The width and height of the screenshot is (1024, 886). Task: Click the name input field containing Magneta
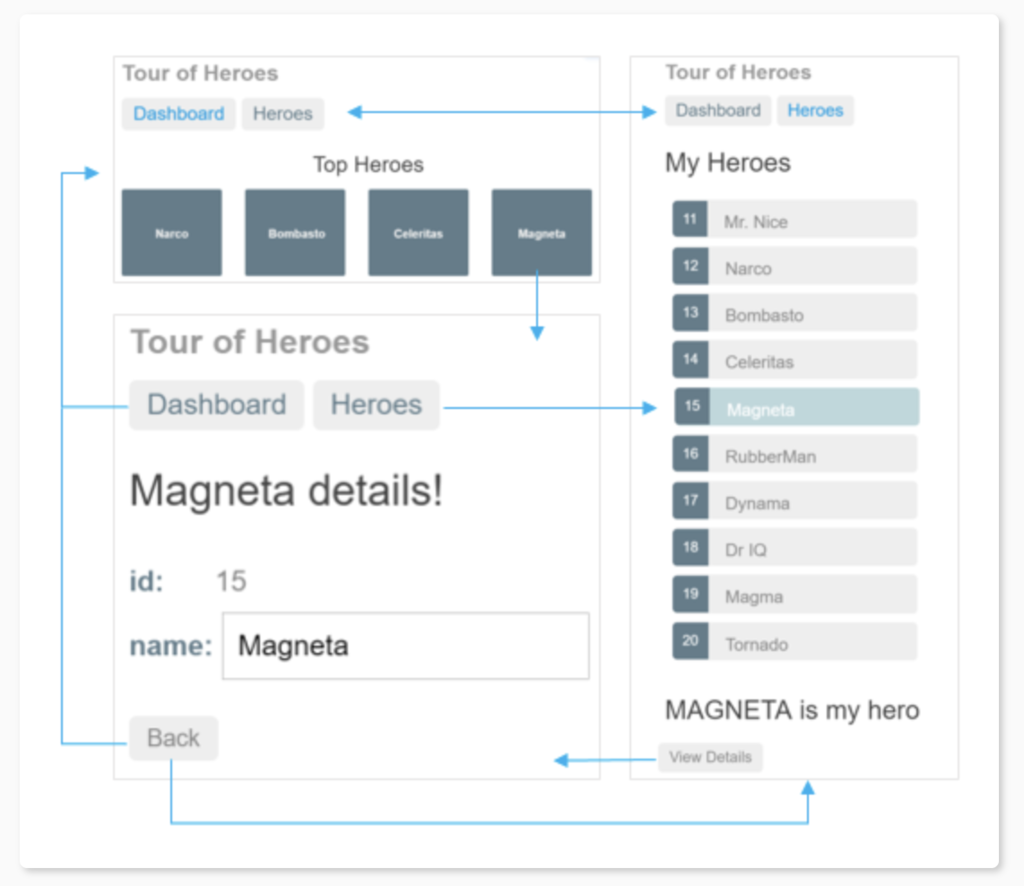tap(405, 646)
